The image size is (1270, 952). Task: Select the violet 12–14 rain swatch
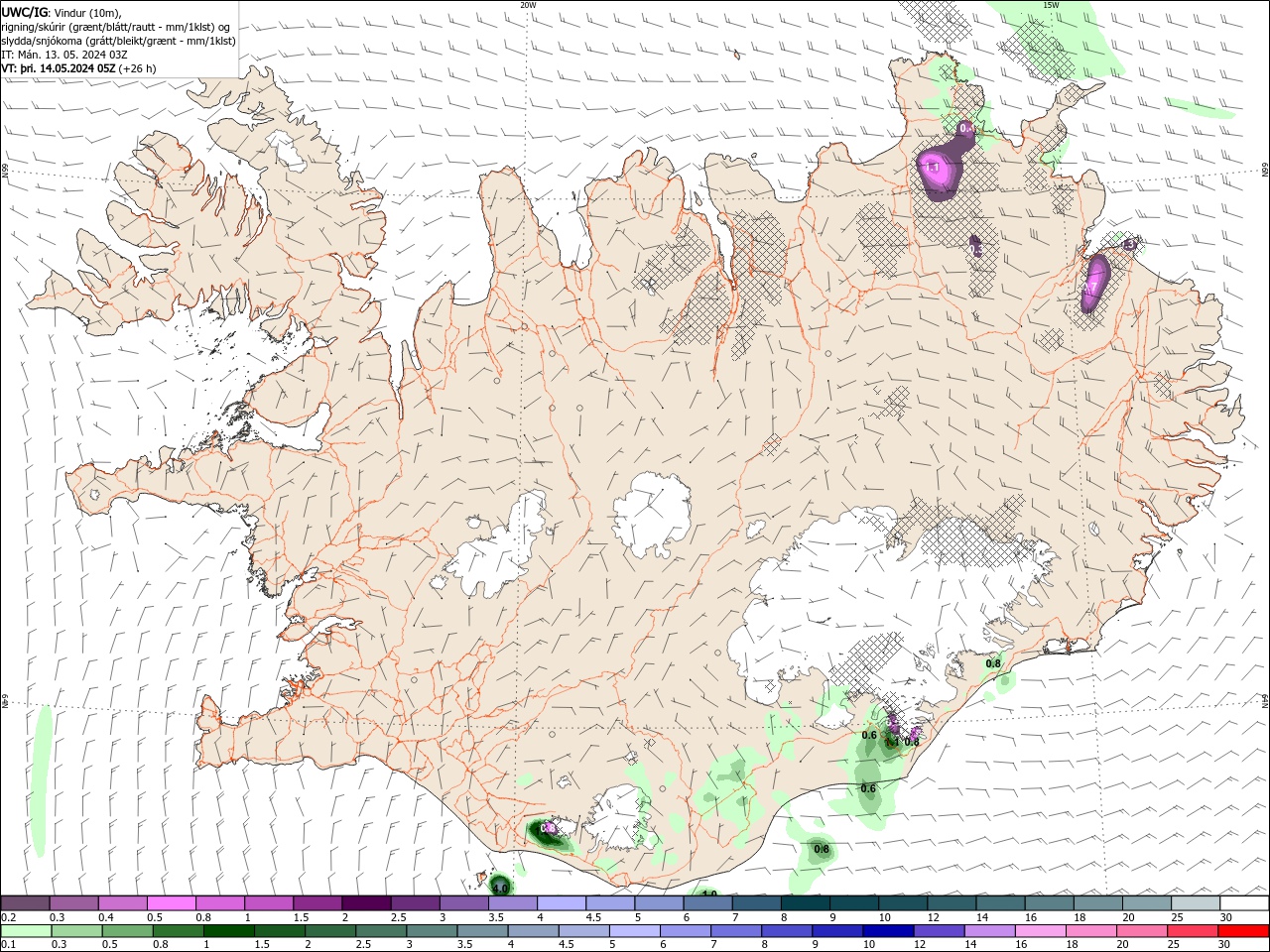[x=939, y=931]
